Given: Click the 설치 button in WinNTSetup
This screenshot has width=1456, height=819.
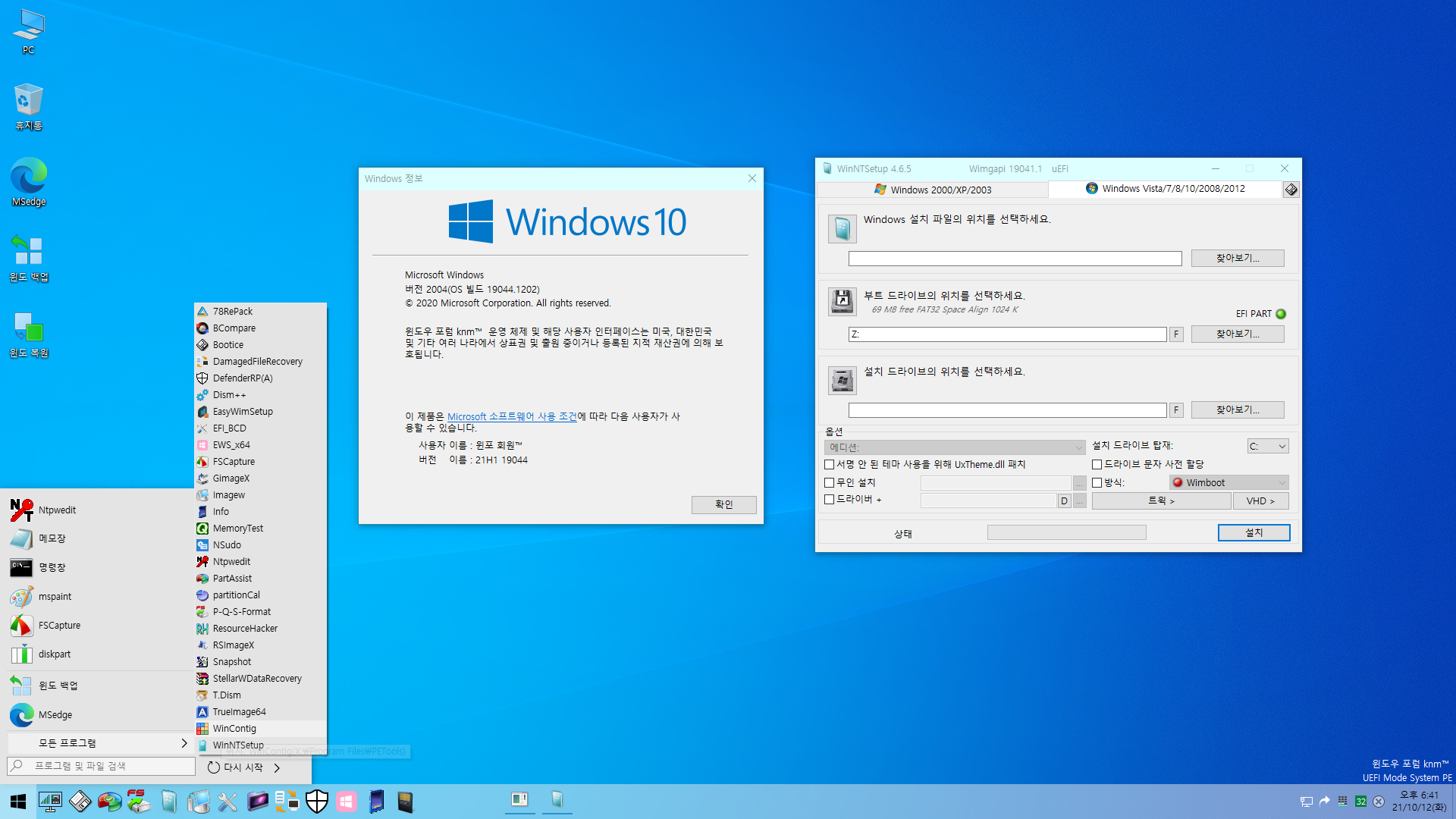Looking at the screenshot, I should coord(1254,533).
